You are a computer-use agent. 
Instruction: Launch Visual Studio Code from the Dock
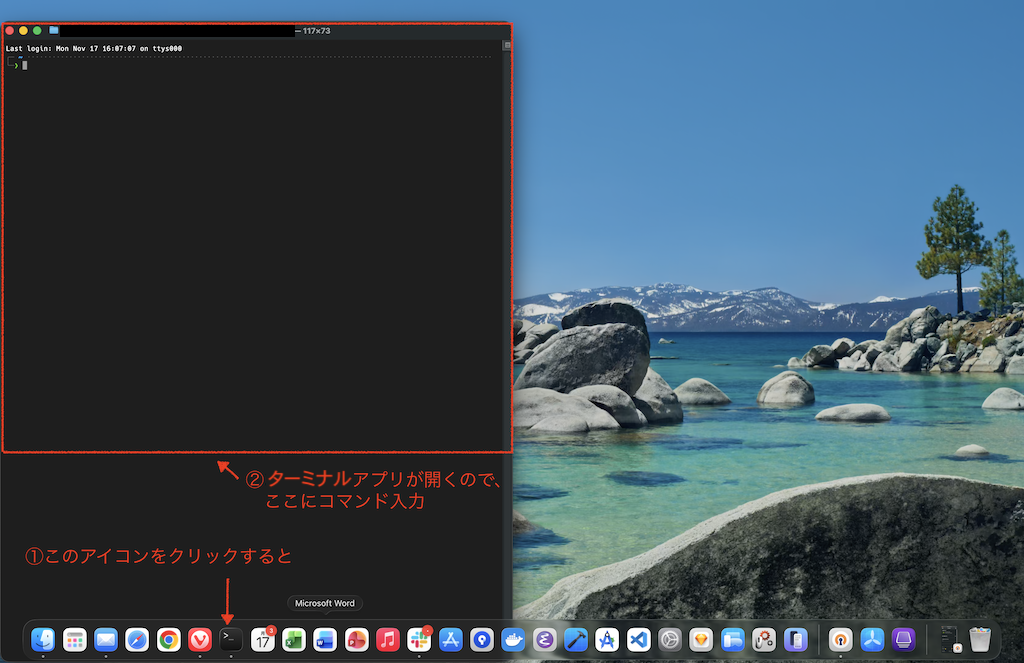coord(638,639)
